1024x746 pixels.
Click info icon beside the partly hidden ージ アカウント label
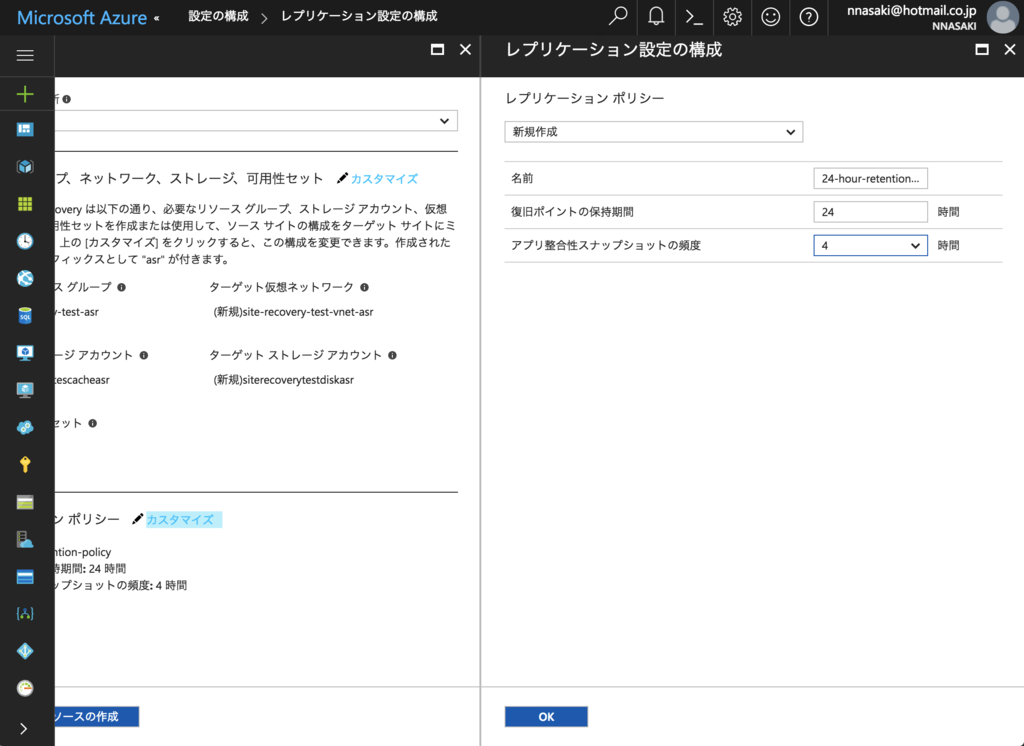(144, 355)
